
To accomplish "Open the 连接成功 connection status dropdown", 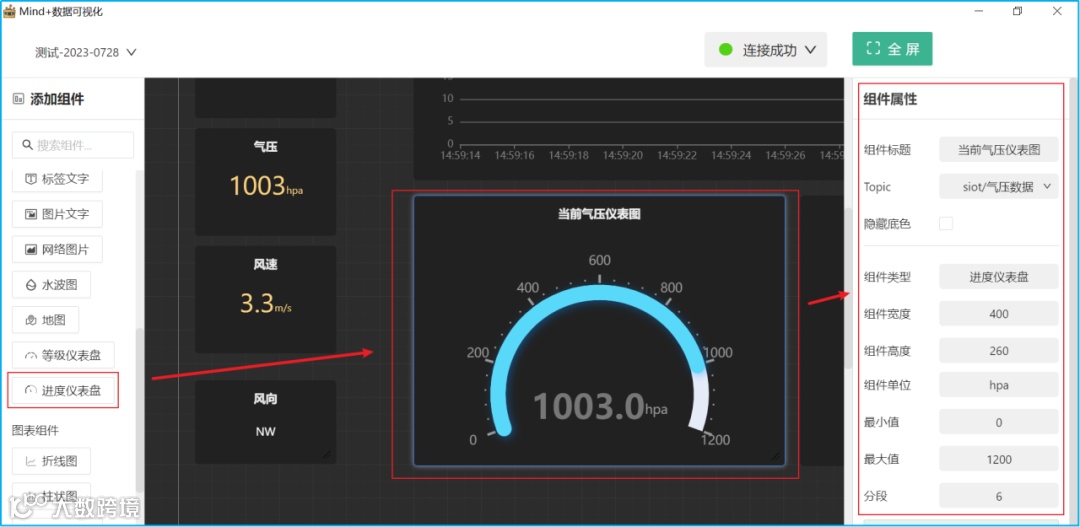I will pos(765,50).
